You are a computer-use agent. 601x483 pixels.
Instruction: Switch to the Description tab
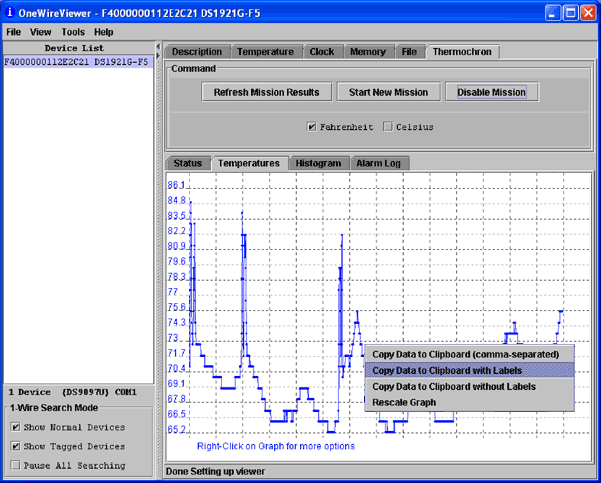[197, 52]
